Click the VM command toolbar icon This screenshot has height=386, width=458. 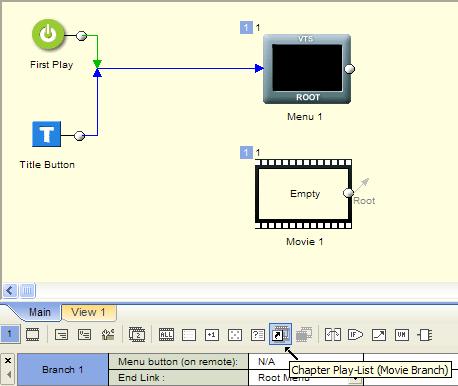(402, 334)
